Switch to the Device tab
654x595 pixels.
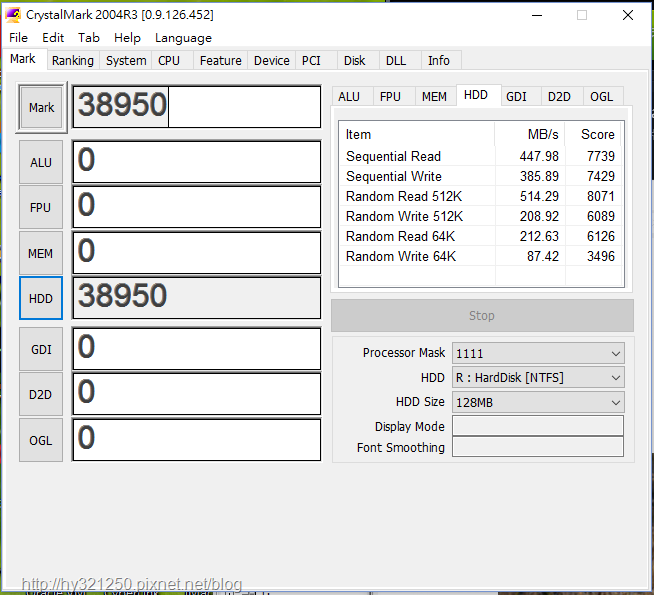[272, 61]
